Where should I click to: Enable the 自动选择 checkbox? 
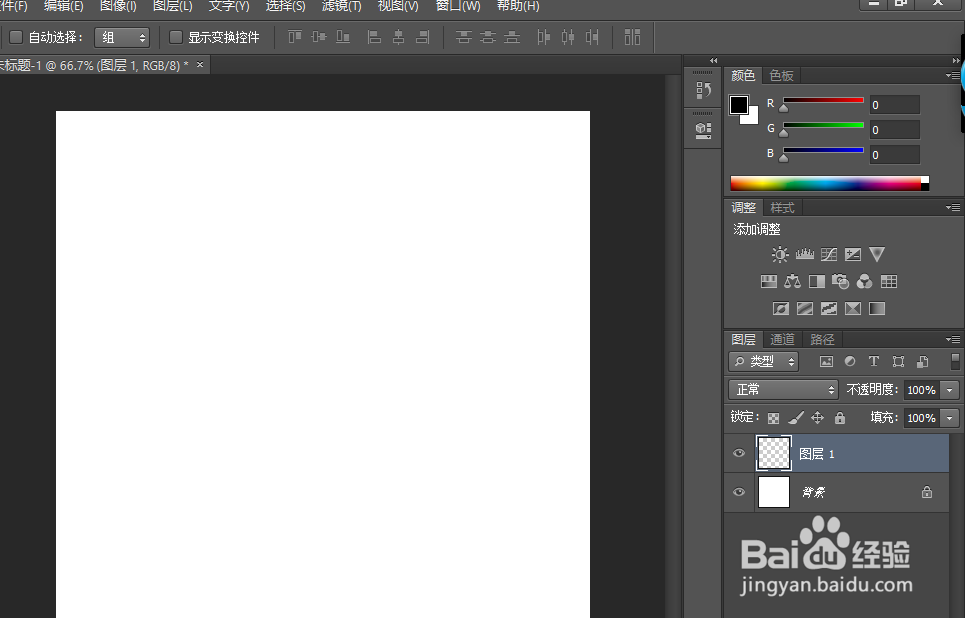point(16,37)
